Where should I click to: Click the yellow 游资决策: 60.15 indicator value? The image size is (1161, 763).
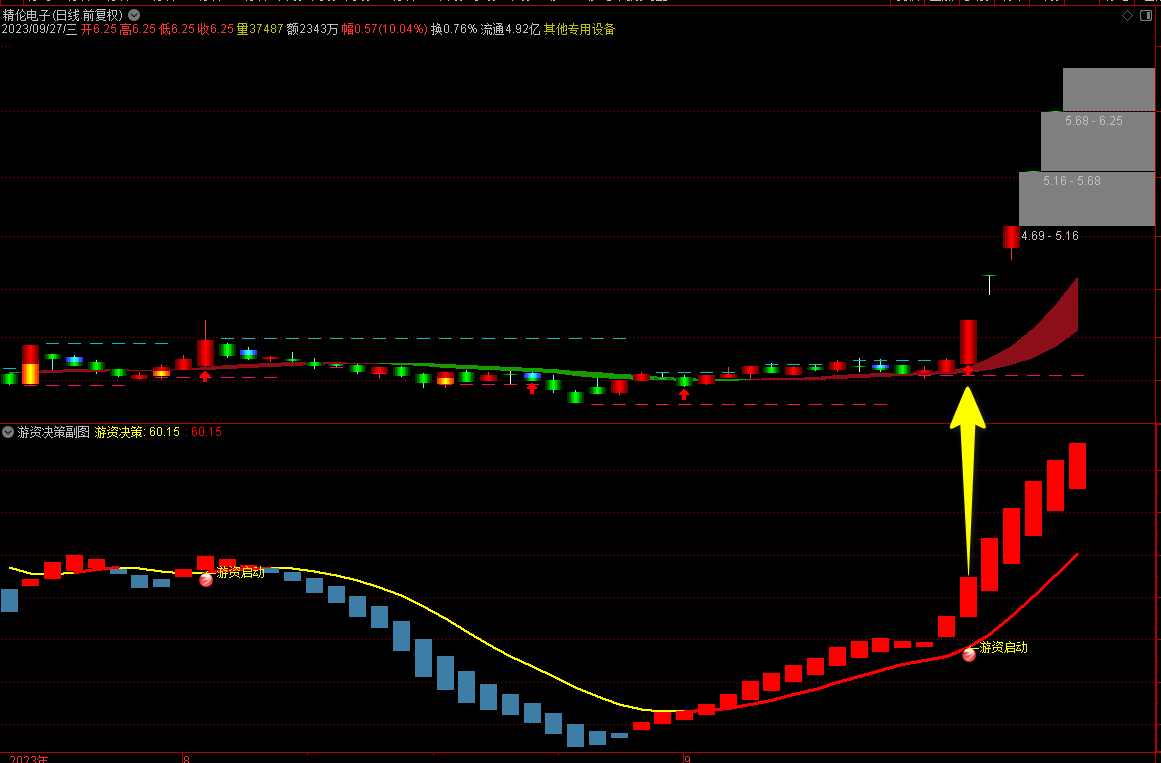(137, 432)
